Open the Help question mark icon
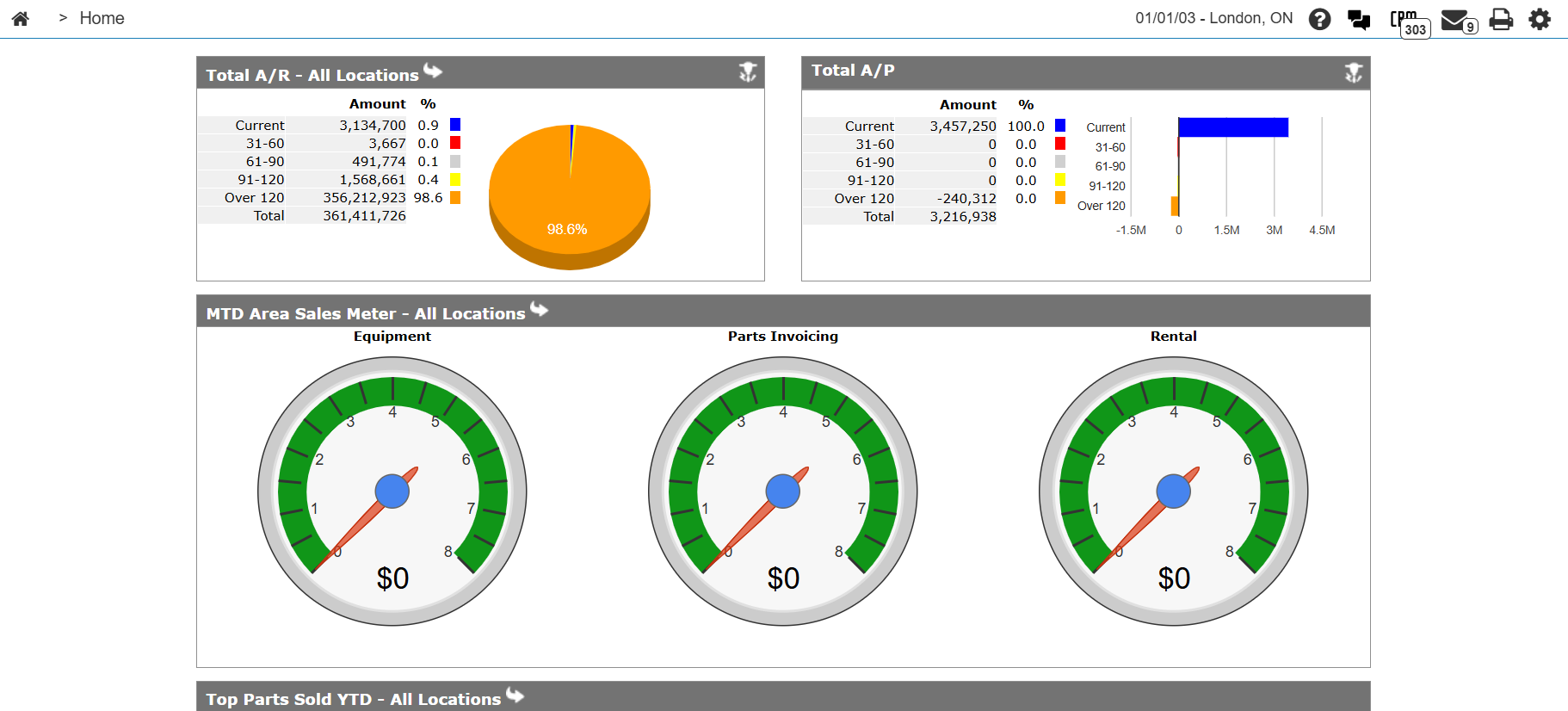1568x711 pixels. coord(1319,19)
